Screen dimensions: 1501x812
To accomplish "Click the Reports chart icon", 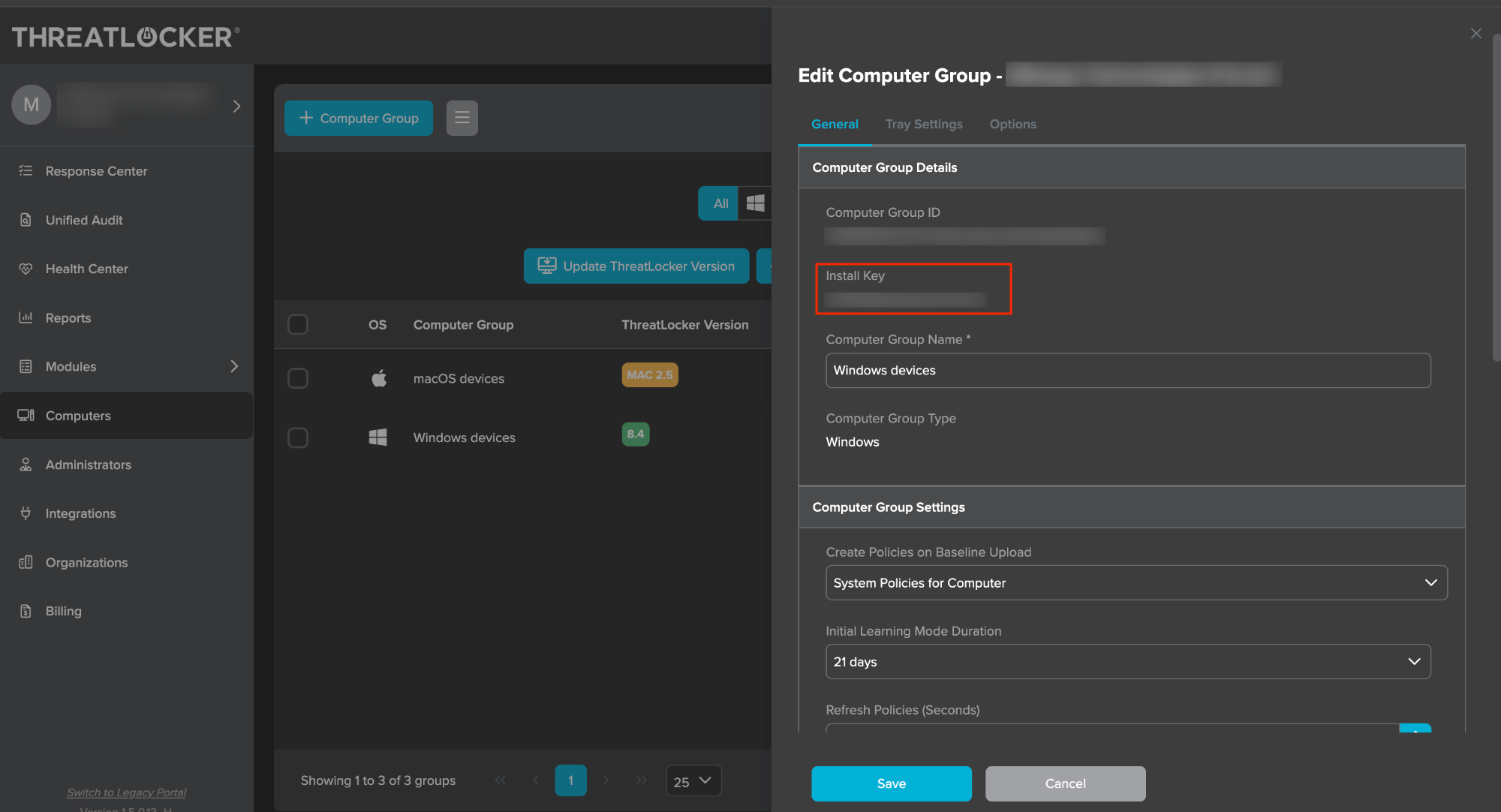I will point(26,317).
